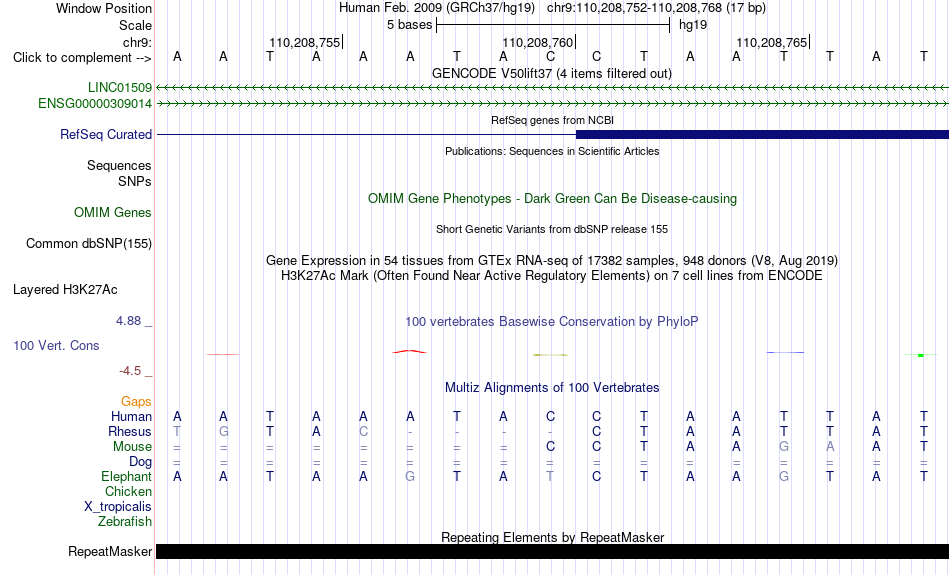
Task: Open the ENSG00000309014 gene label
Action: 95,104
